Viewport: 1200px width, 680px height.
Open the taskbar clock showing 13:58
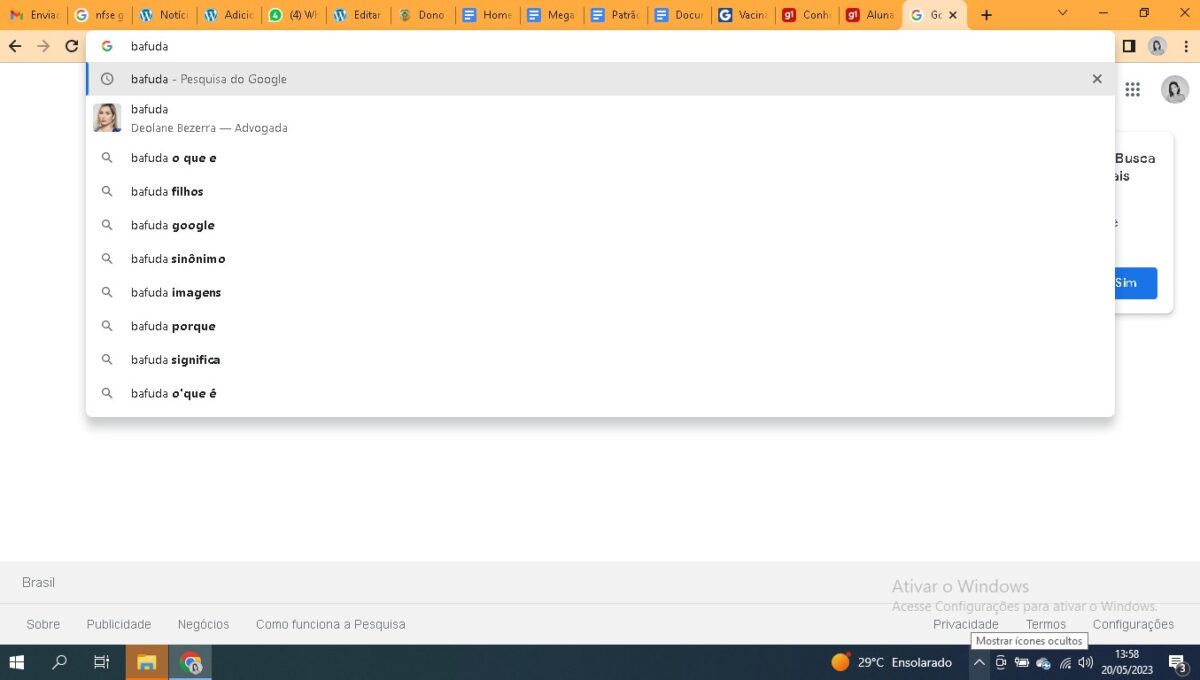coord(1126,662)
